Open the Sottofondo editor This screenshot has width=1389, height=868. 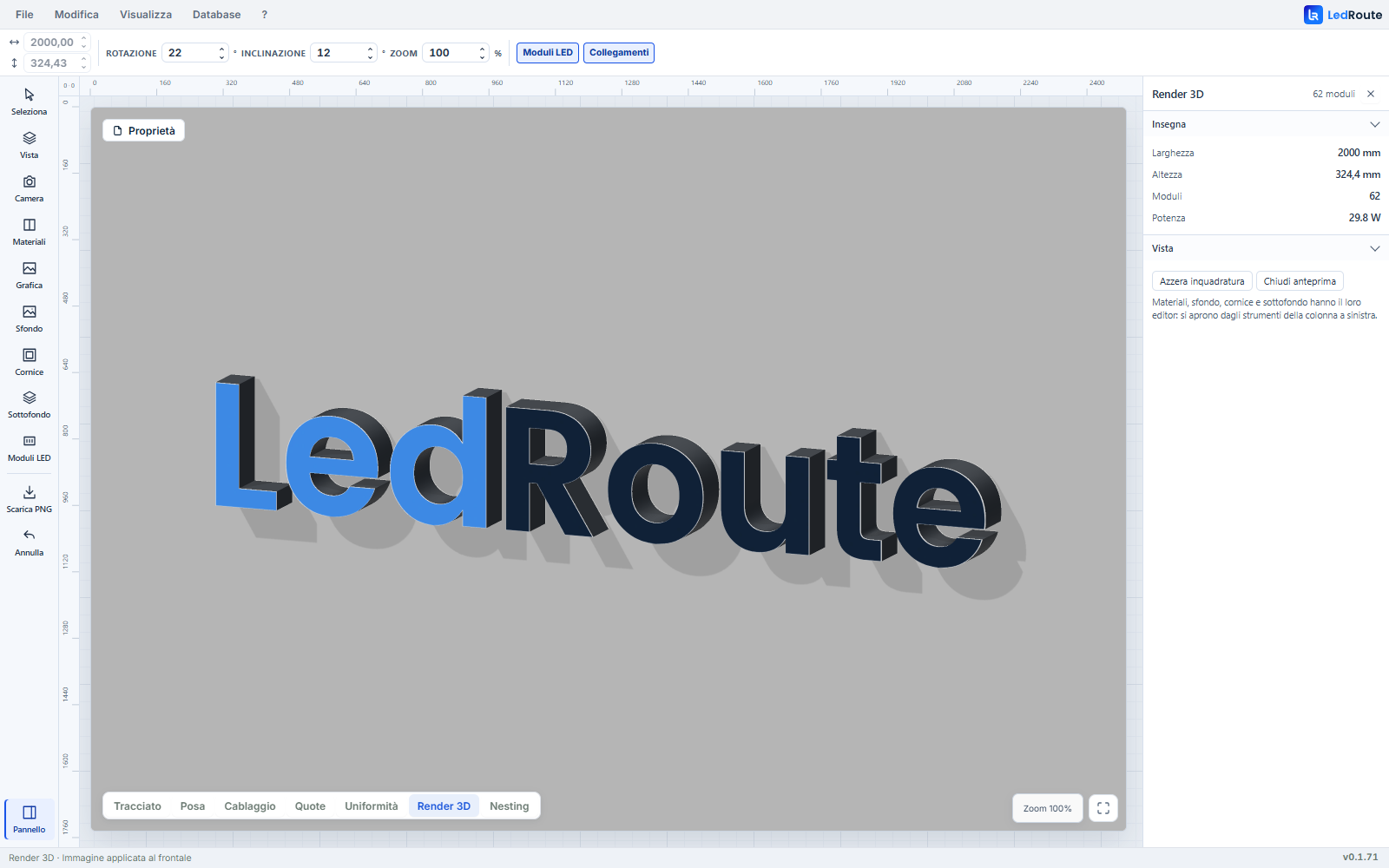29,404
